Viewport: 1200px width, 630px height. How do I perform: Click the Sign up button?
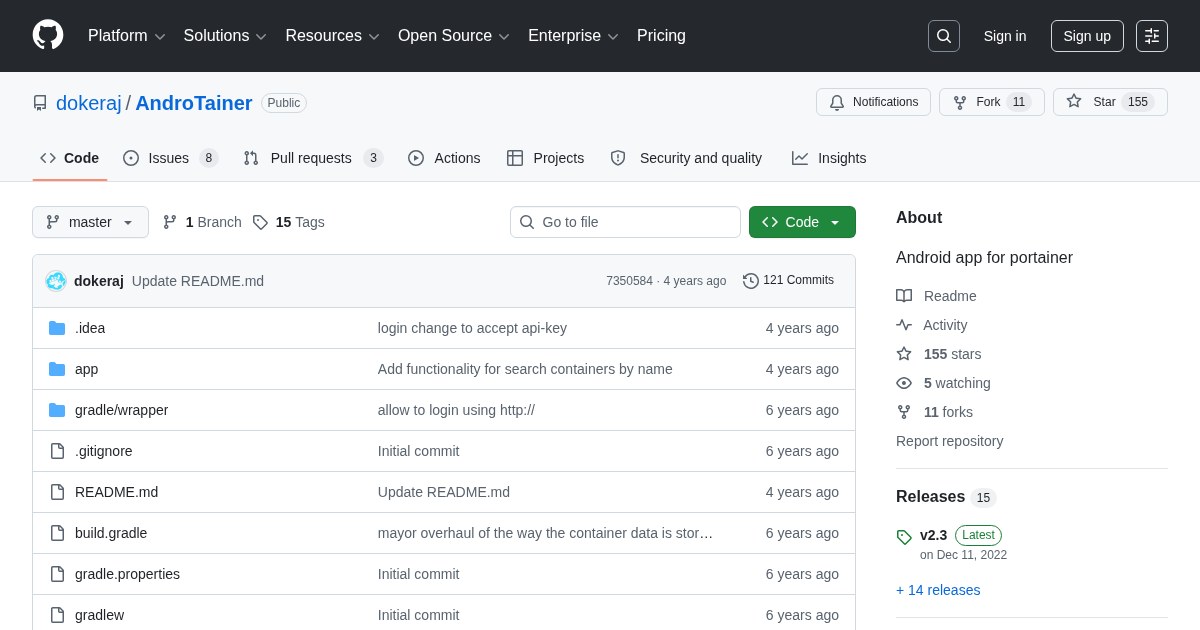(1087, 36)
